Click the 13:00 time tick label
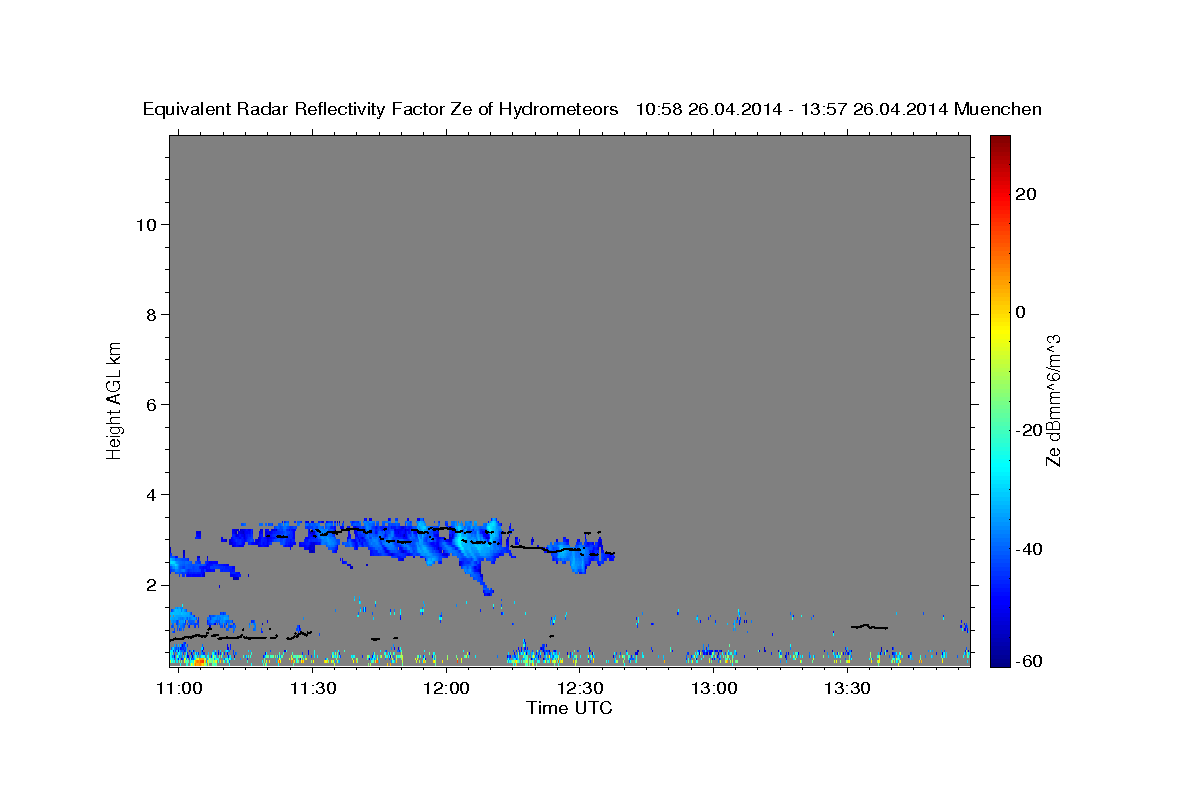Image resolution: width=1200 pixels, height=800 pixels. click(714, 689)
